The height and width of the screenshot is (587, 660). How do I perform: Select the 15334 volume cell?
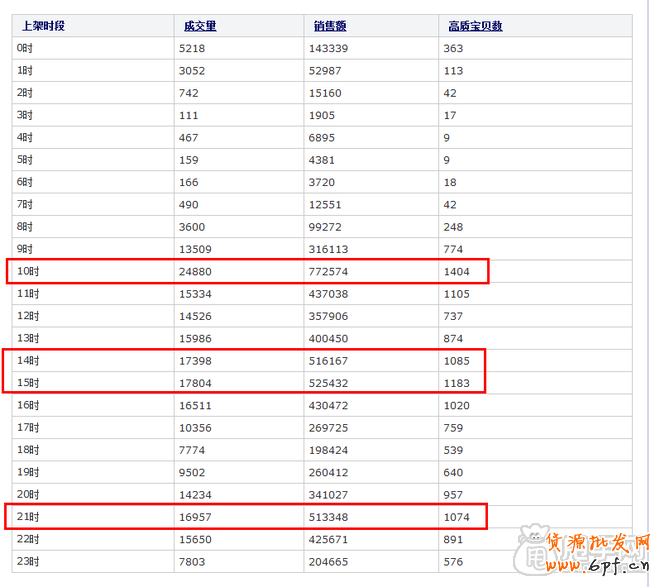196,293
